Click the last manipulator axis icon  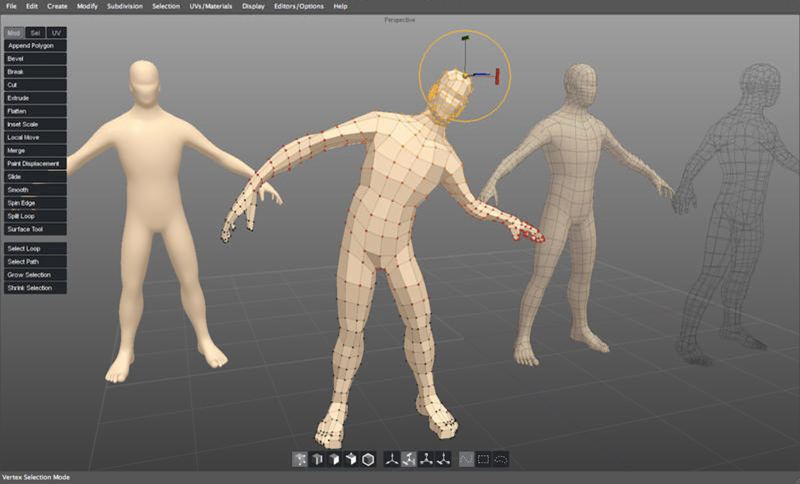pyautogui.click(x=444, y=459)
